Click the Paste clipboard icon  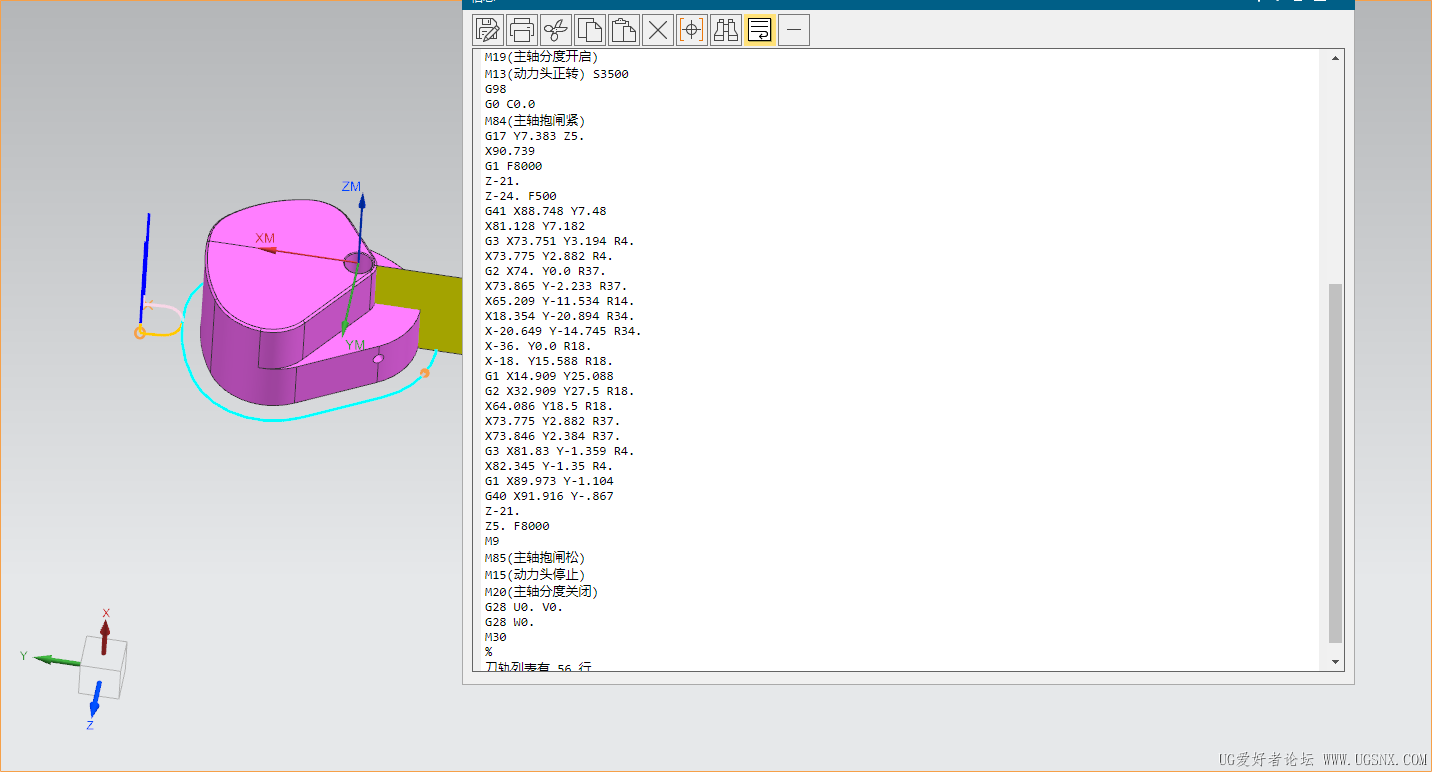[623, 30]
